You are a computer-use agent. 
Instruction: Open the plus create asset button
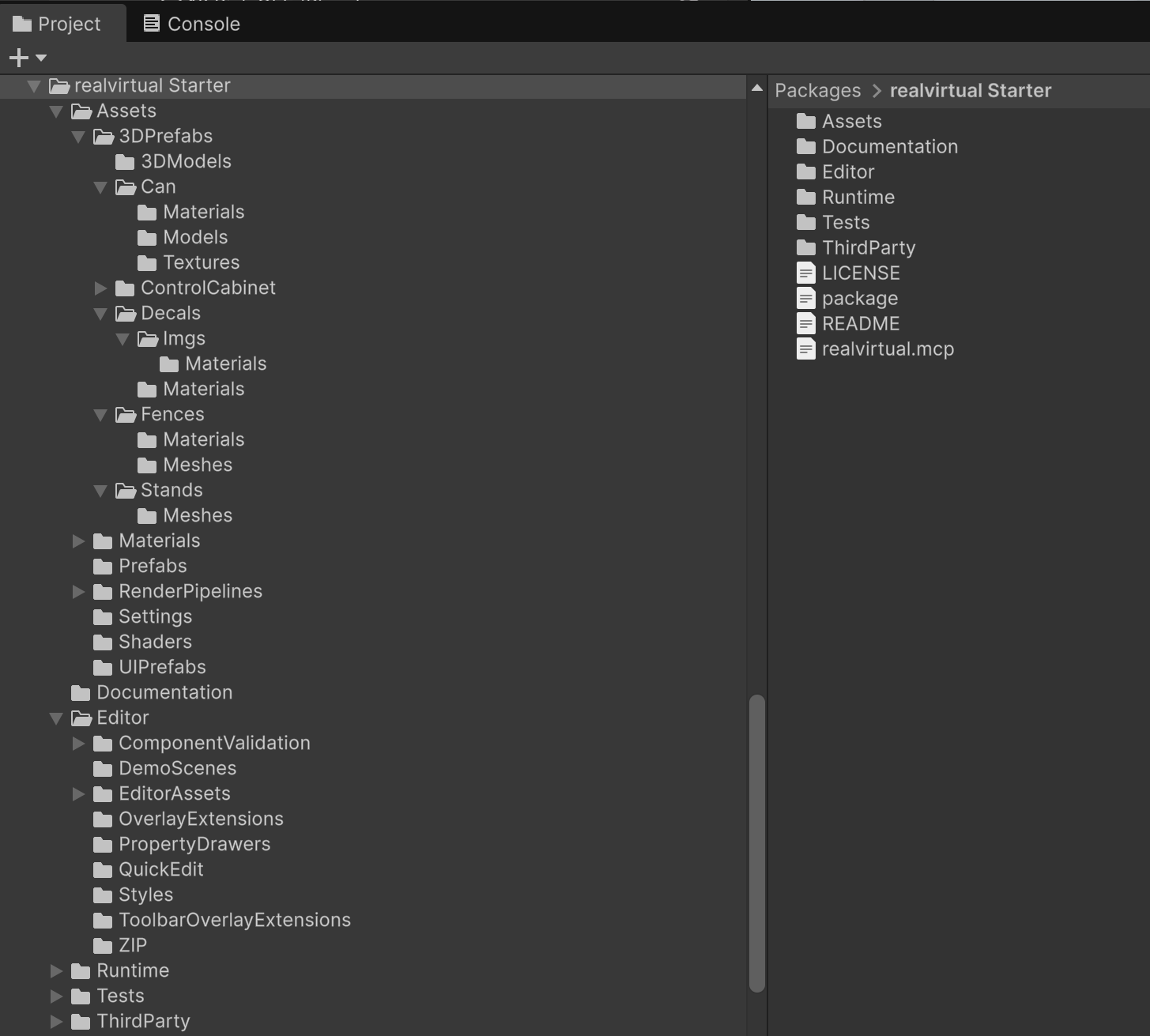[x=19, y=58]
